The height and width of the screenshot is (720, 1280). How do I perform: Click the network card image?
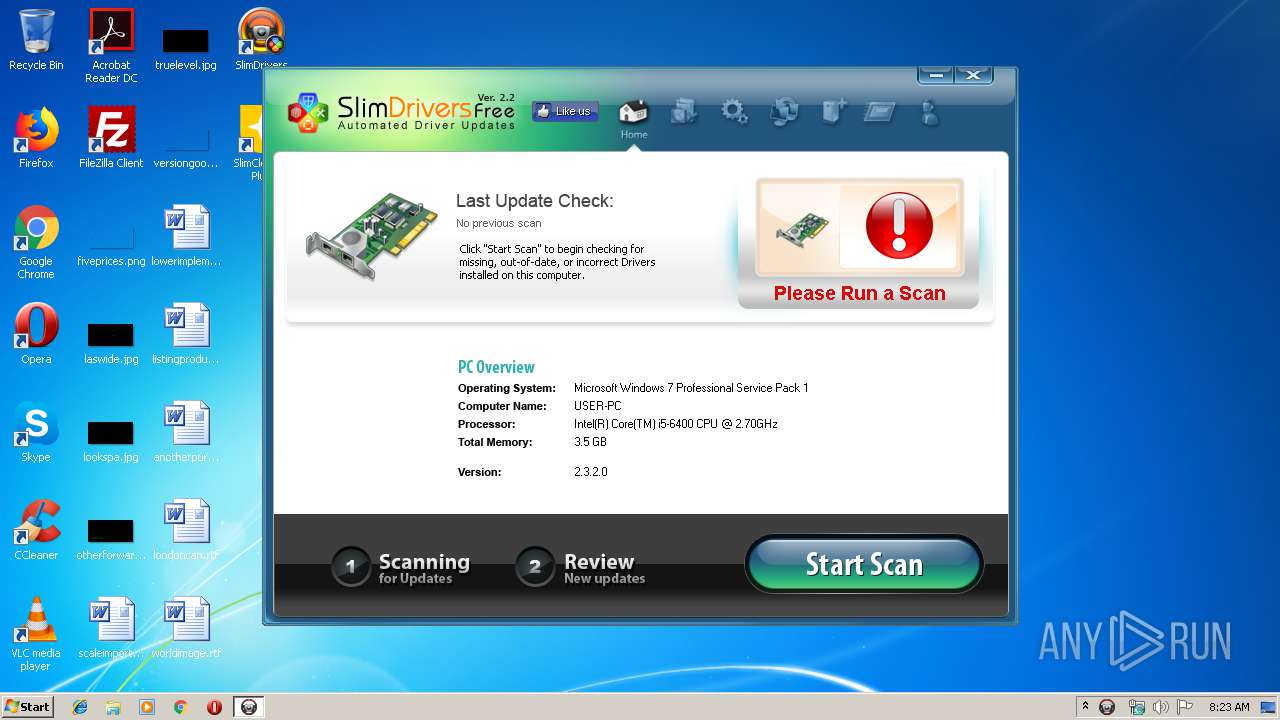tap(370, 236)
